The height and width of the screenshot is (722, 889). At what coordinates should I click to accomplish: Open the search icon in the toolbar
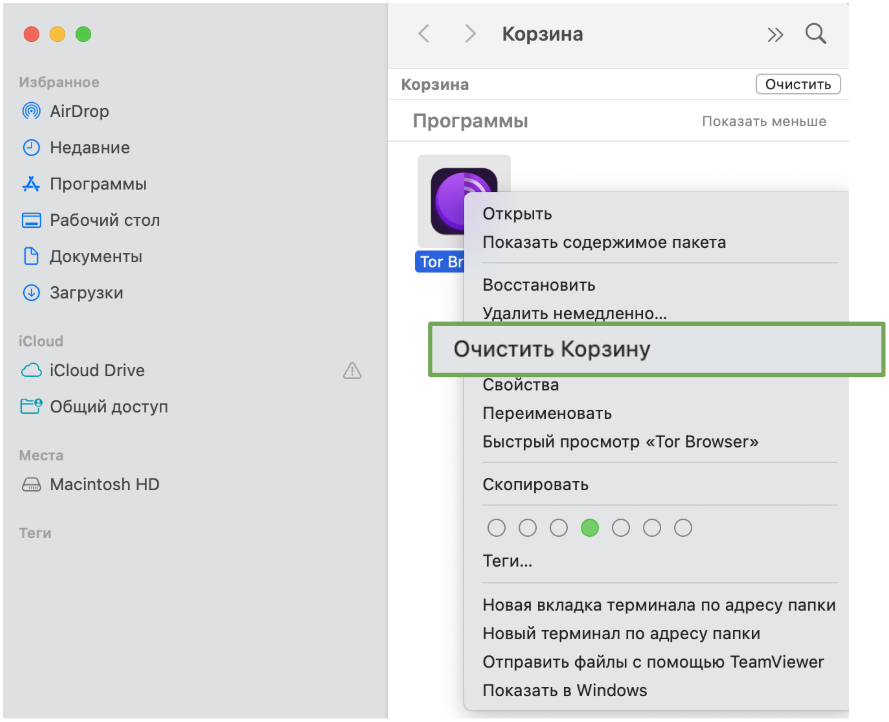[x=816, y=33]
